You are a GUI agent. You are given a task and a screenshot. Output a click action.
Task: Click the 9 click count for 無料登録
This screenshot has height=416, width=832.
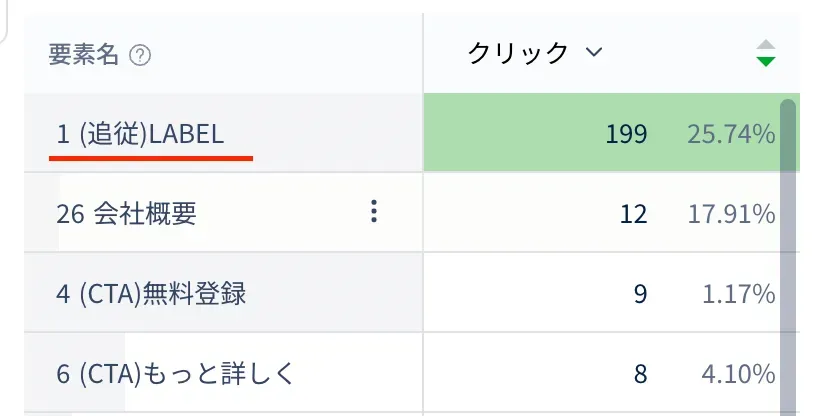tap(640, 294)
